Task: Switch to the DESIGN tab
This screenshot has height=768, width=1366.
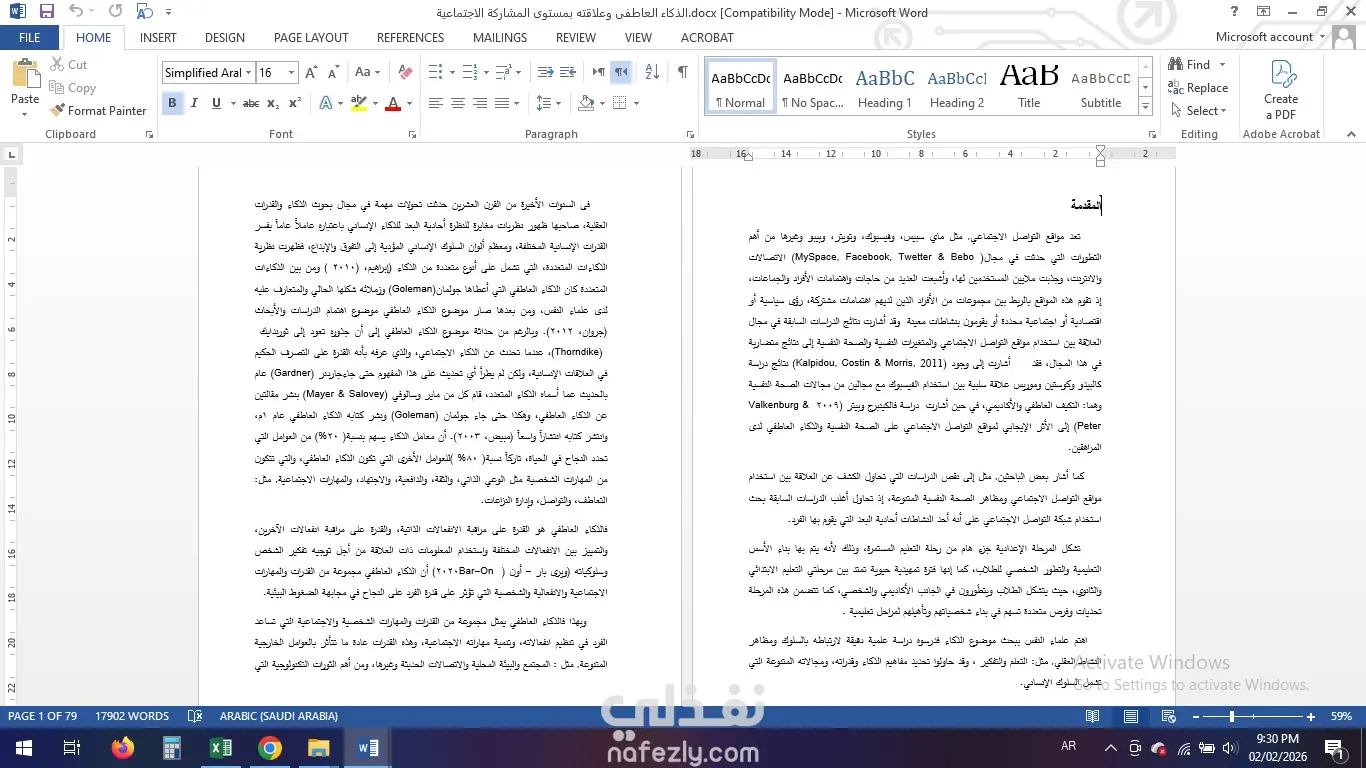Action: 225,38
